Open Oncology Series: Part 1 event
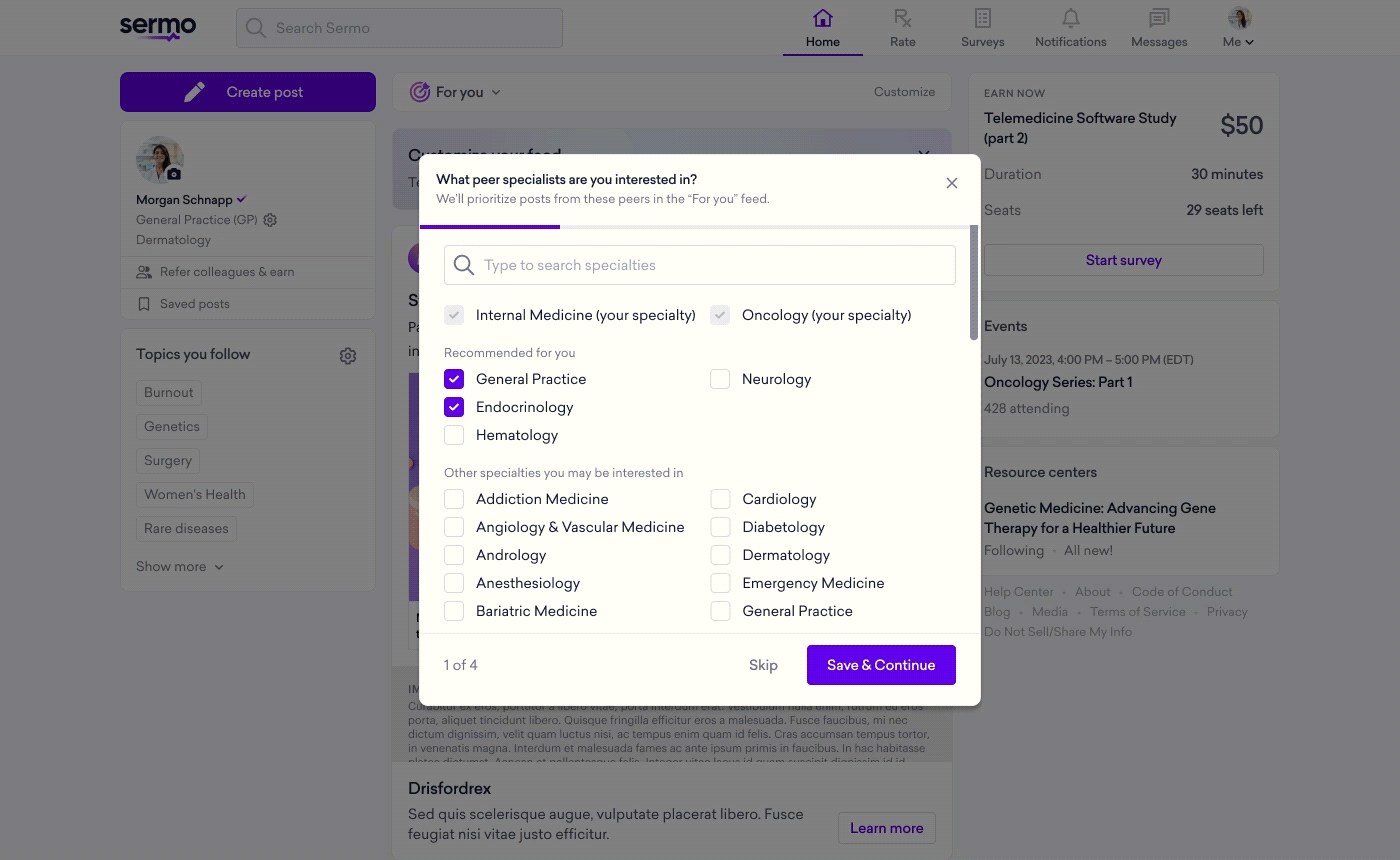Image resolution: width=1400 pixels, height=860 pixels. pos(1058,382)
